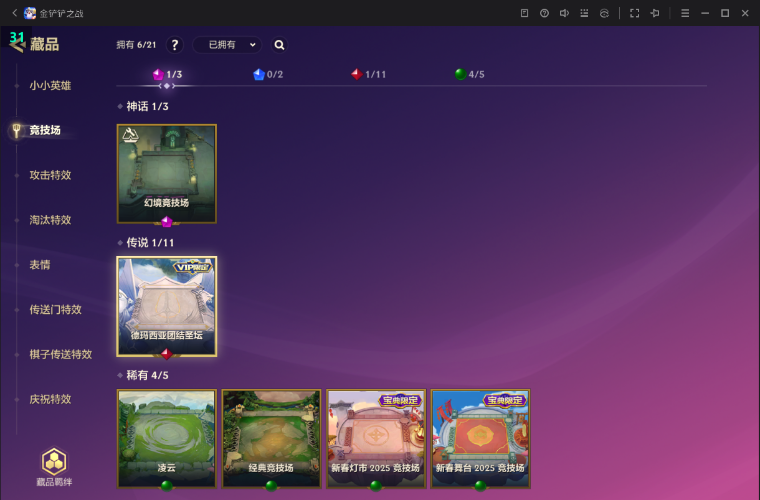Expand the 已拥有 filter dropdown
The width and height of the screenshot is (760, 500).
[x=227, y=45]
